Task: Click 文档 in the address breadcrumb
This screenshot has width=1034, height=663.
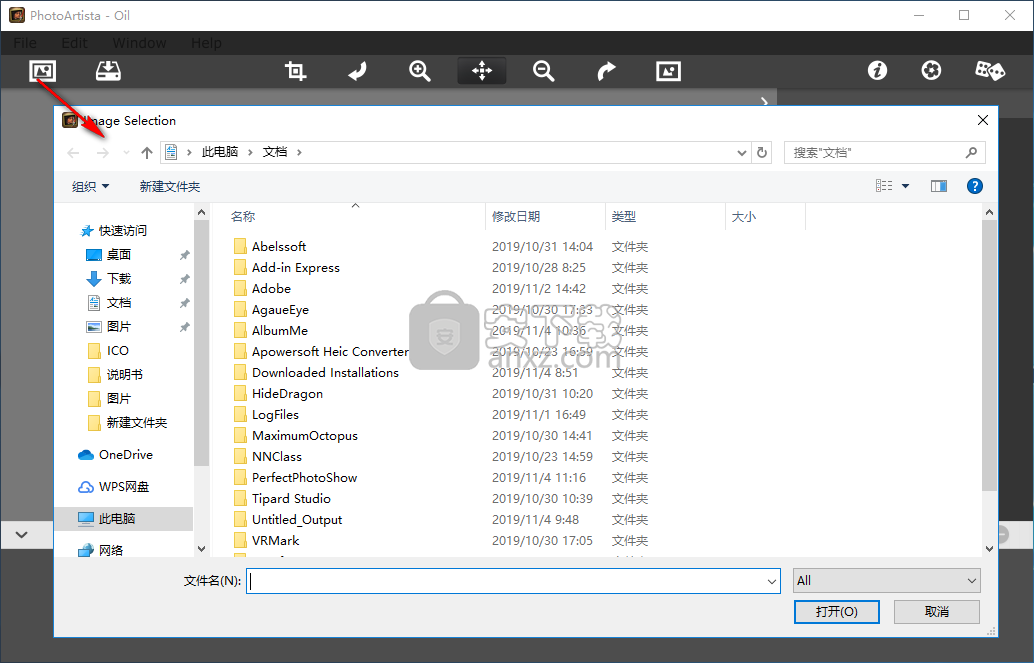Action: pos(275,152)
